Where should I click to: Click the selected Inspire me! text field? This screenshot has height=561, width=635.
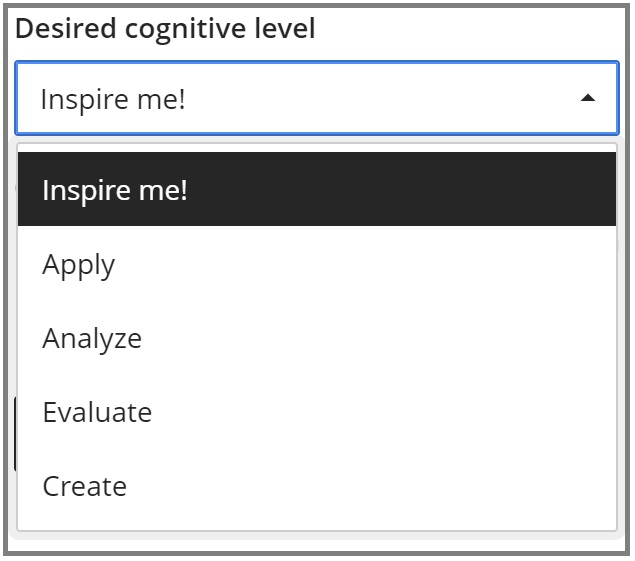pos(113,100)
